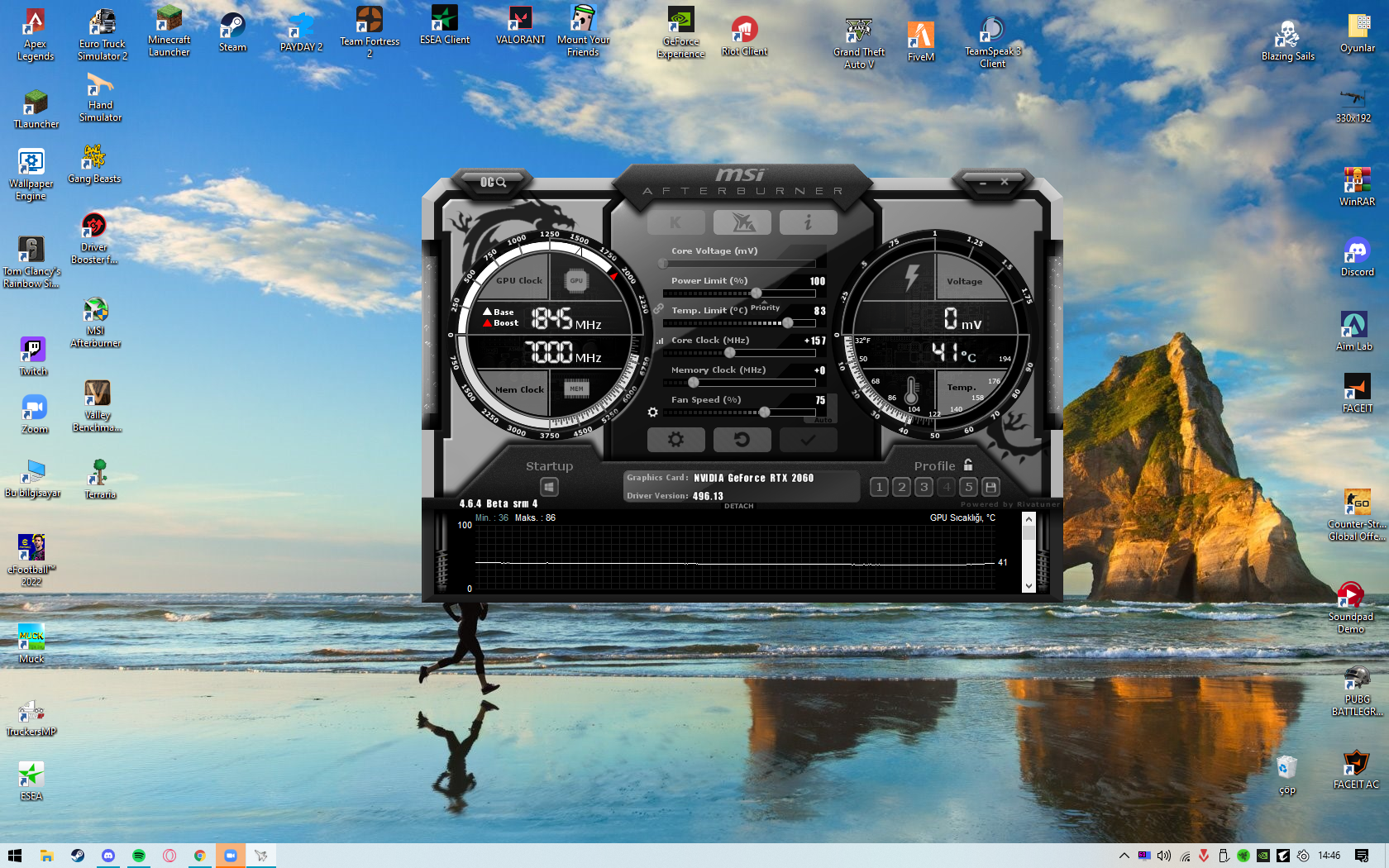1389x868 pixels.
Task: Click the monitoring graph scrollbar up arrow
Action: coord(1029,519)
